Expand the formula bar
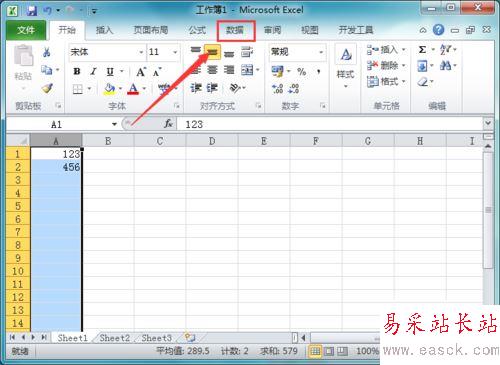 pos(488,124)
